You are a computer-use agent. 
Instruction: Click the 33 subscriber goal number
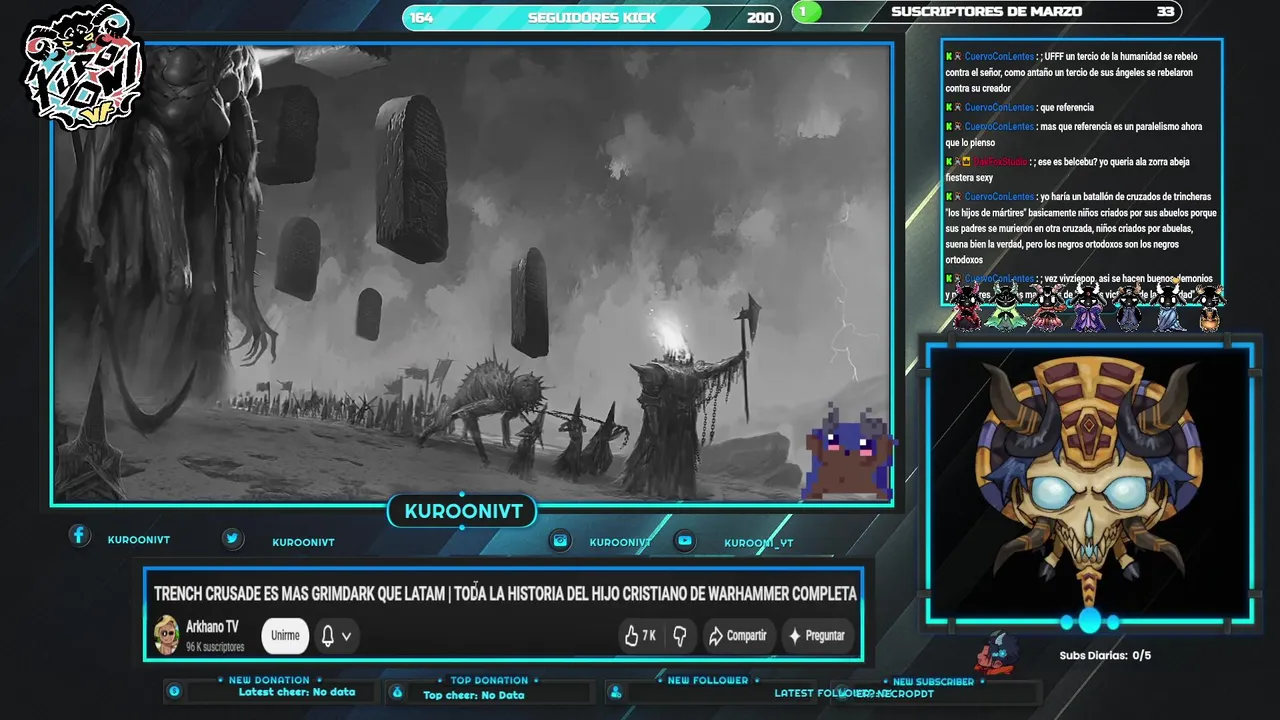tap(1165, 12)
